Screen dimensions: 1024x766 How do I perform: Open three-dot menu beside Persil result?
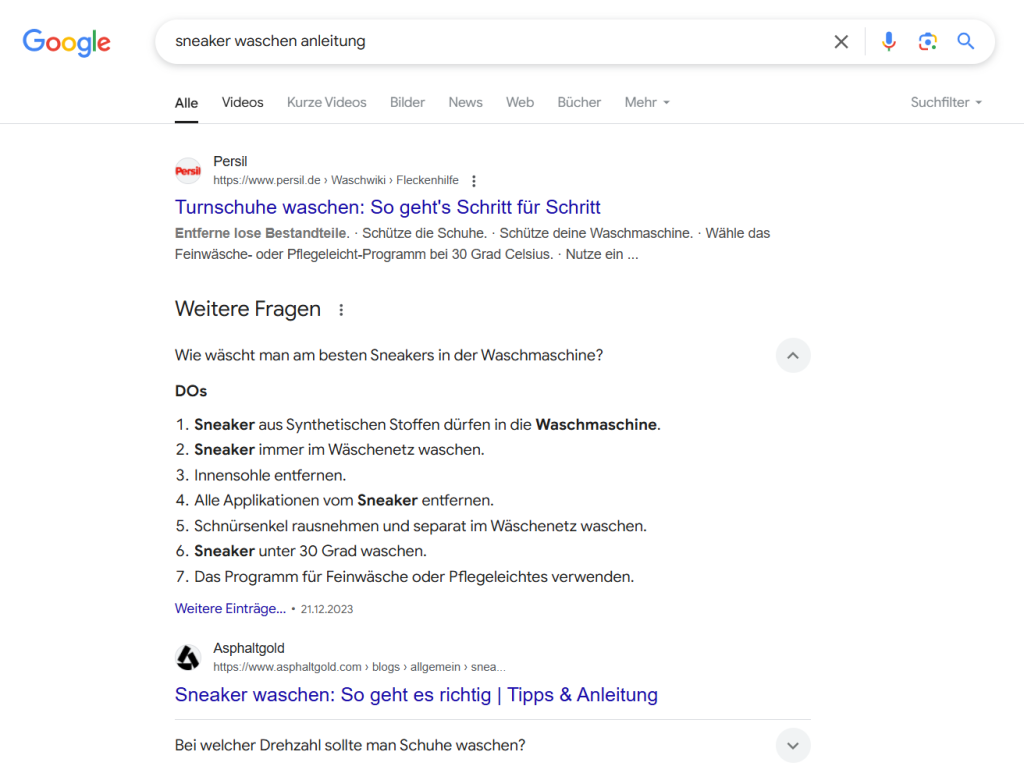pos(474,181)
